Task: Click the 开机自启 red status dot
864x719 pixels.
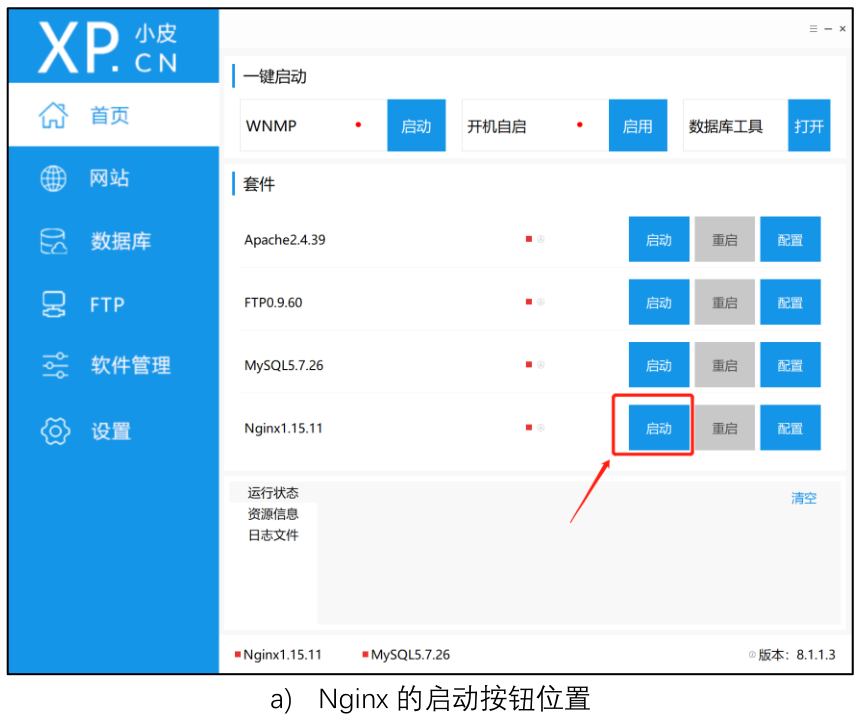Action: [x=580, y=125]
